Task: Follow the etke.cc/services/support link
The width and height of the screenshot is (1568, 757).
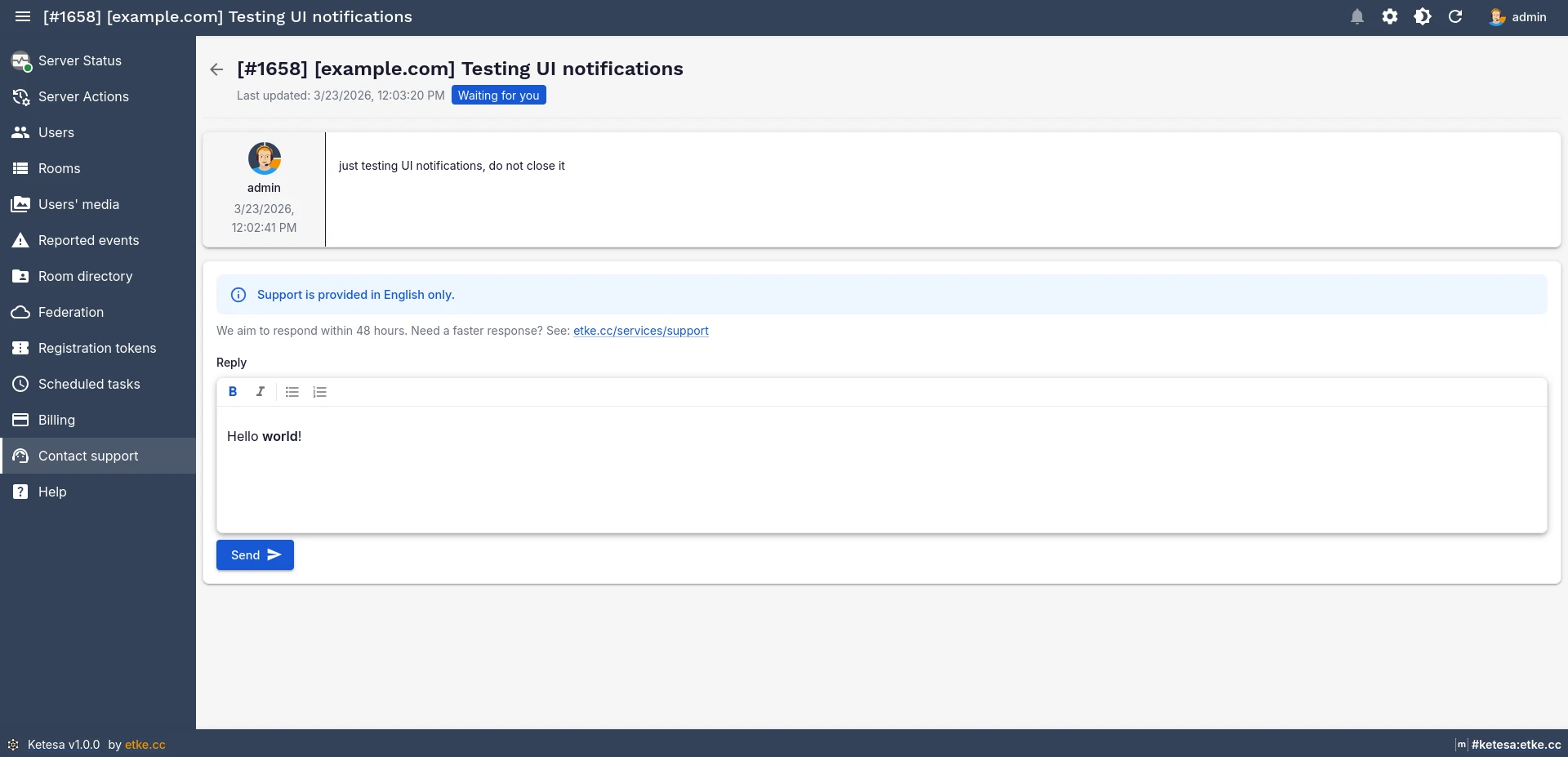Action: click(640, 331)
